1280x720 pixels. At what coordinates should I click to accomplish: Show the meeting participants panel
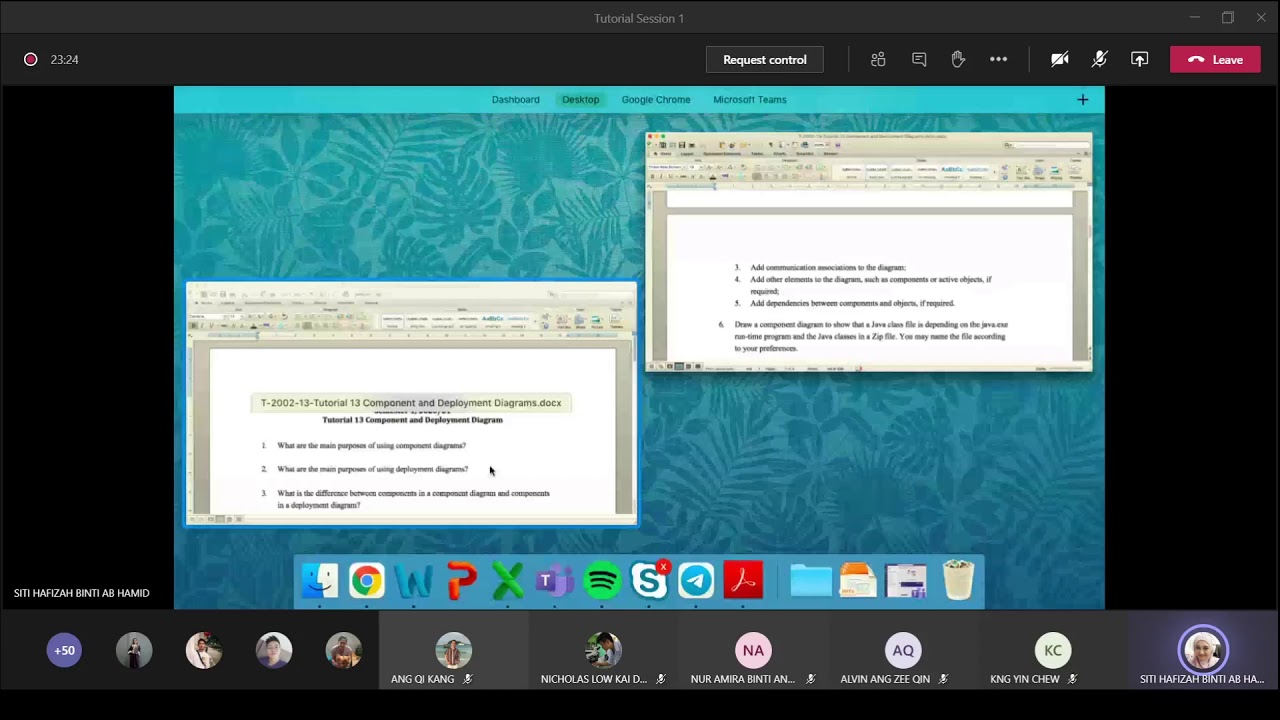coord(878,60)
